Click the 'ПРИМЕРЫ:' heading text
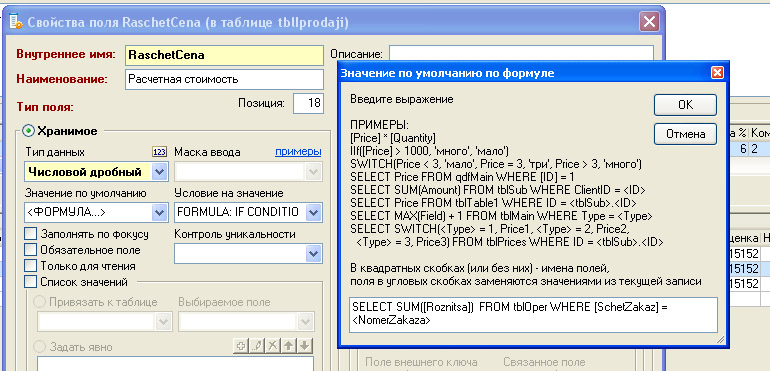The height and width of the screenshot is (371, 770). [379, 125]
